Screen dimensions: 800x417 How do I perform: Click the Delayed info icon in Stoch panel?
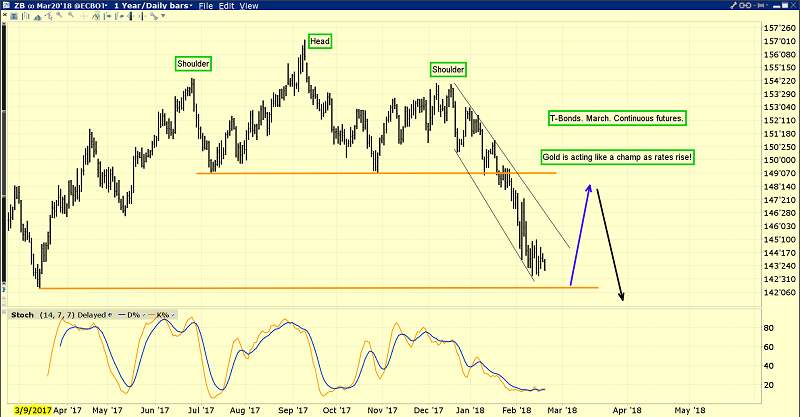click(110, 315)
